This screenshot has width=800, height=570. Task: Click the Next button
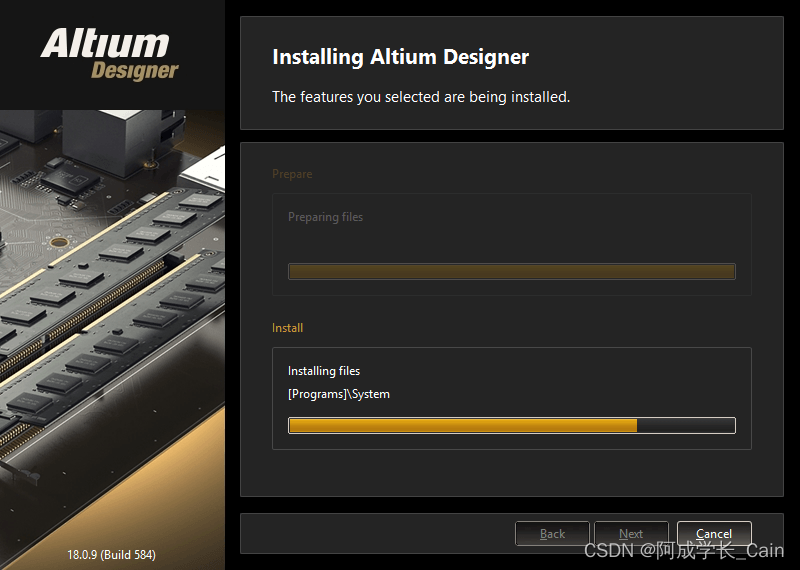tap(631, 534)
